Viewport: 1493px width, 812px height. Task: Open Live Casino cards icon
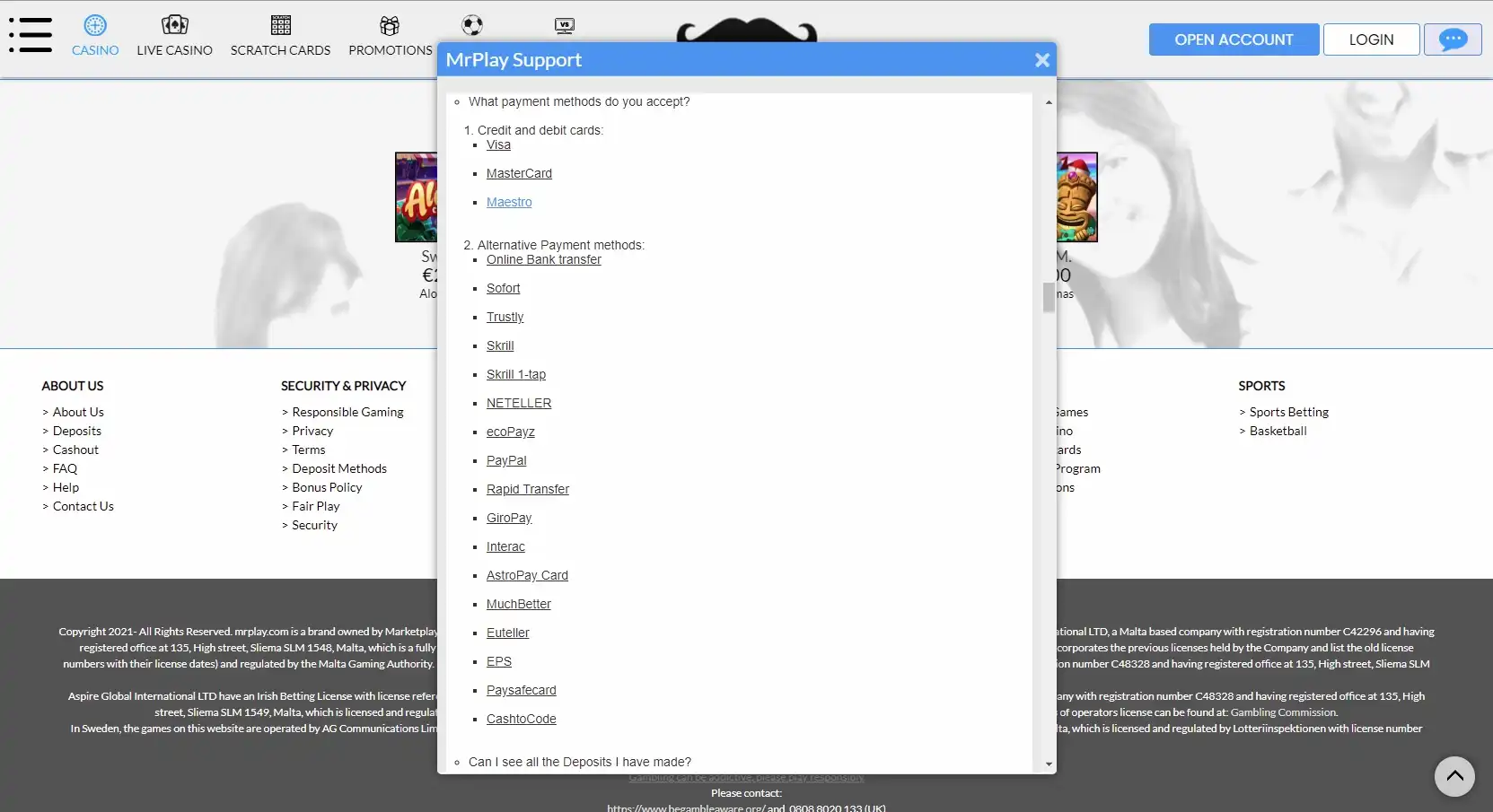[x=174, y=25]
